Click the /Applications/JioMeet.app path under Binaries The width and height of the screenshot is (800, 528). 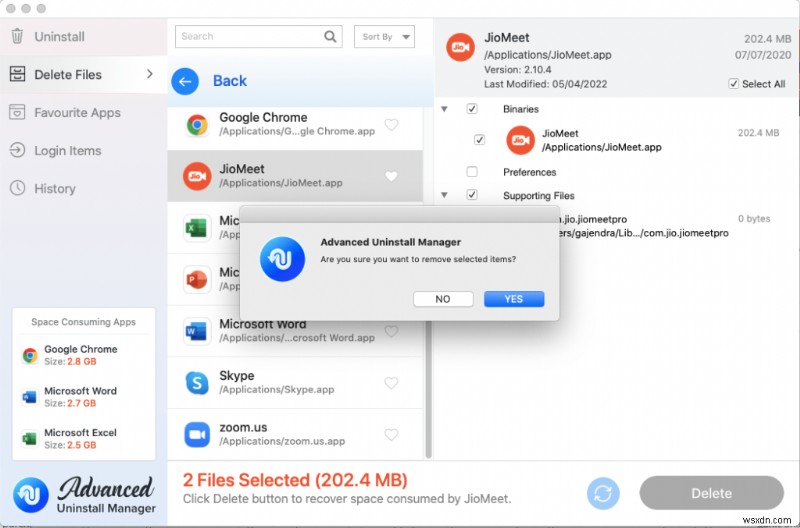(x=602, y=147)
